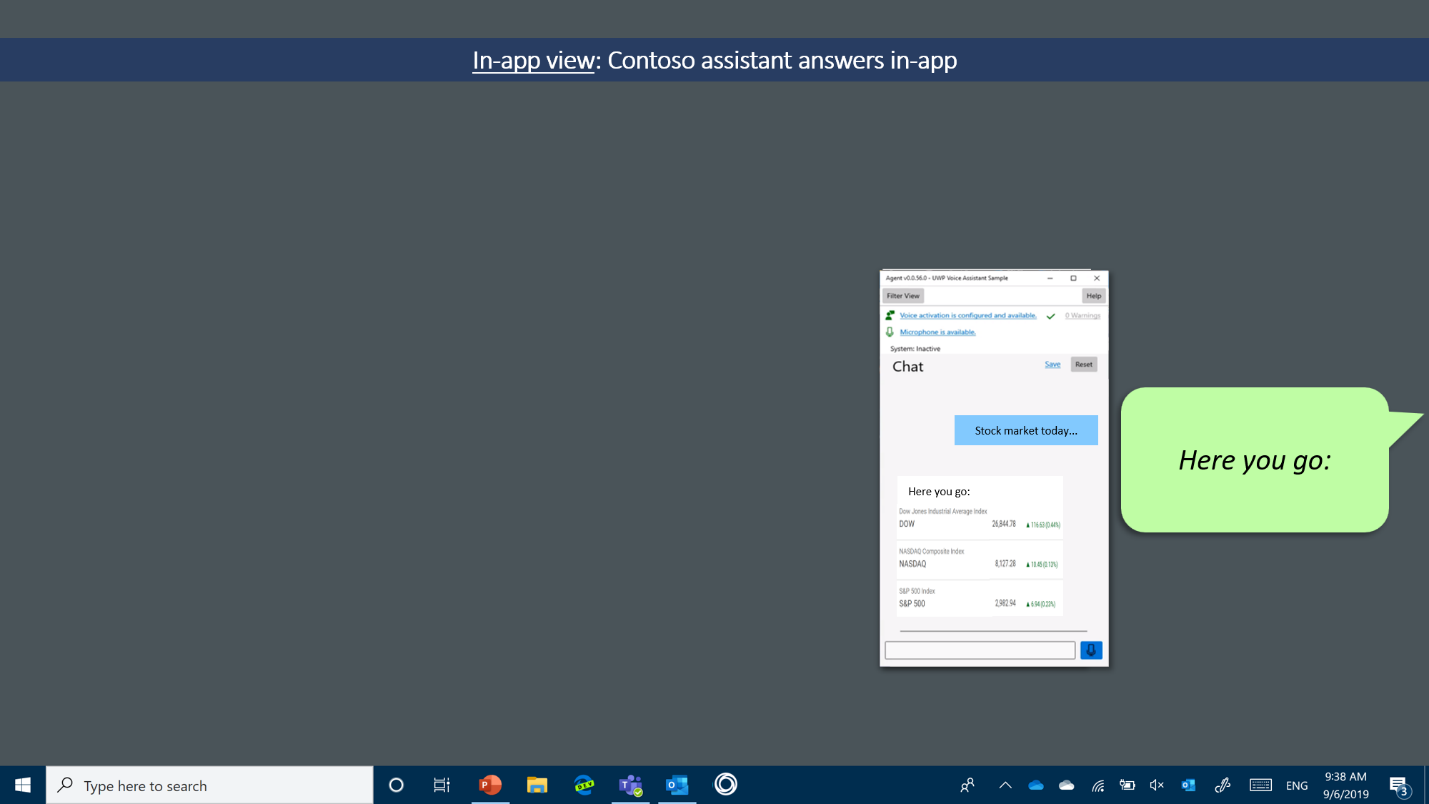This screenshot has height=804, width=1429.
Task: Click the S&P 500 value 2,982.94
Action: coord(1005,603)
